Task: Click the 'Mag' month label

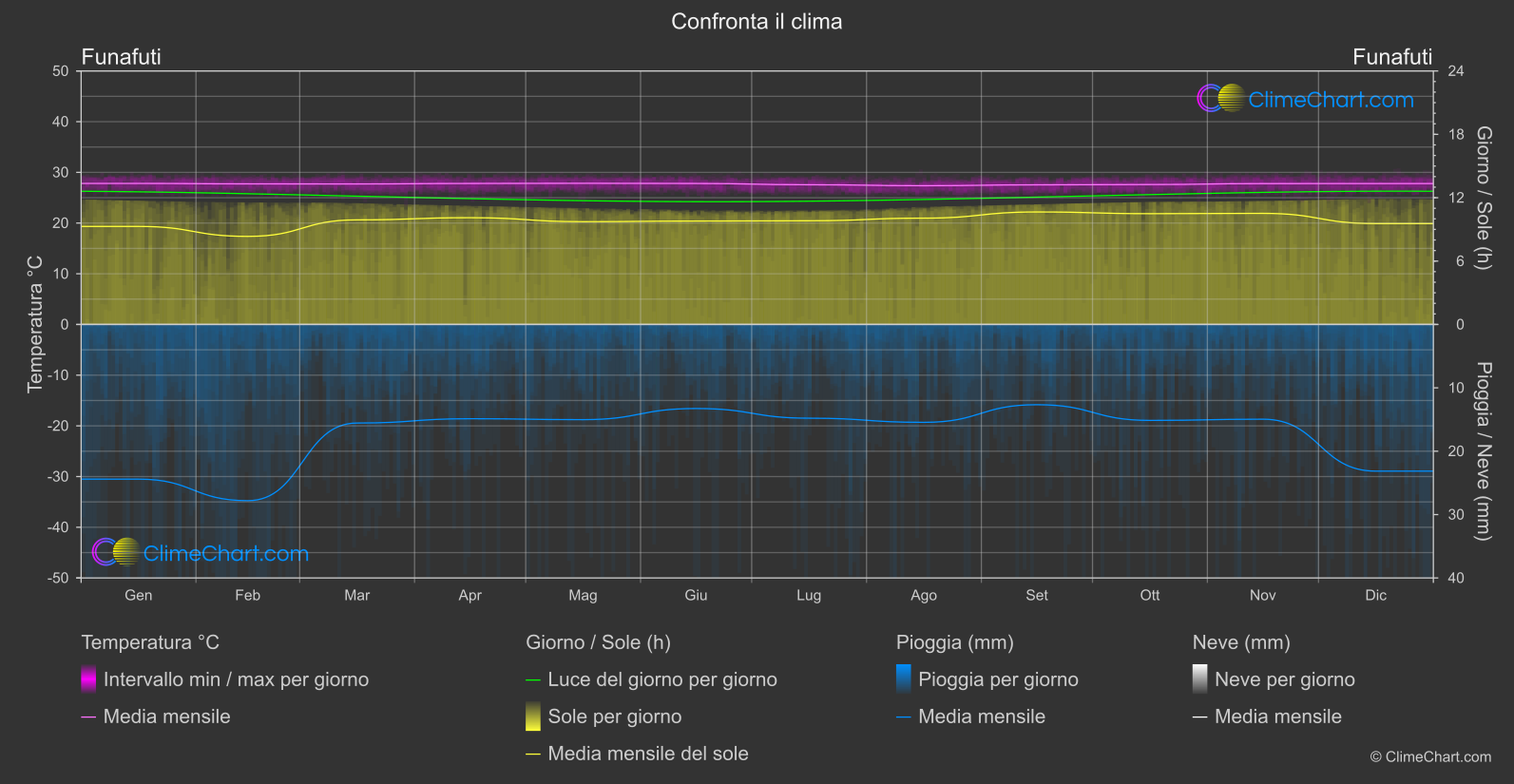Action: (583, 595)
